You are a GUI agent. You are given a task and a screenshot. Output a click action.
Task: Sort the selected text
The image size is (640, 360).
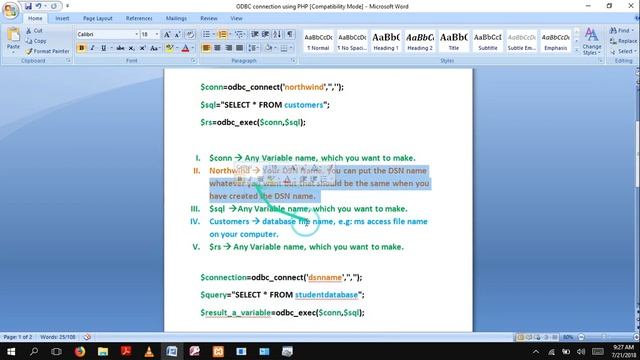click(x=277, y=35)
